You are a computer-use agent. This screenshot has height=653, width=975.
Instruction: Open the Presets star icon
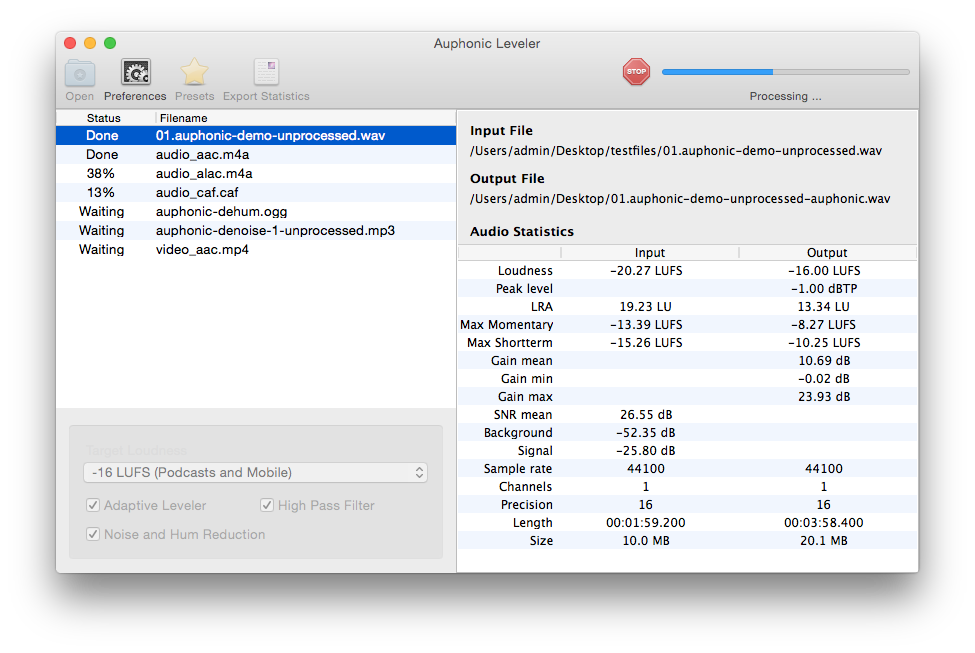click(194, 73)
